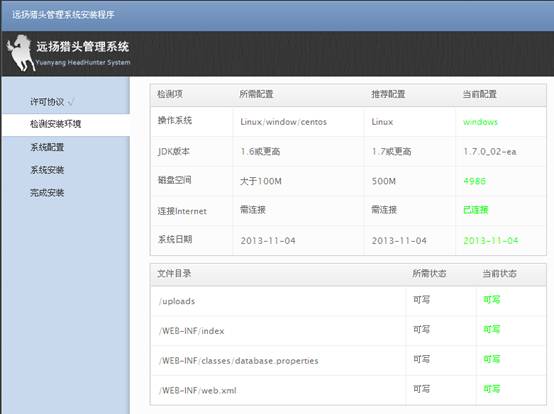Click the database.properties file path
The width and height of the screenshot is (554, 414).
click(239, 361)
